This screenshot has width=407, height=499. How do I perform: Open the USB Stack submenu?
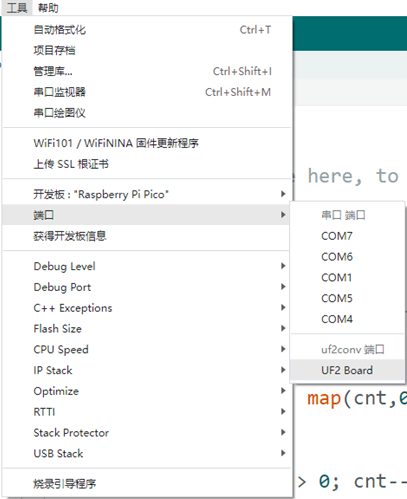tap(146, 453)
